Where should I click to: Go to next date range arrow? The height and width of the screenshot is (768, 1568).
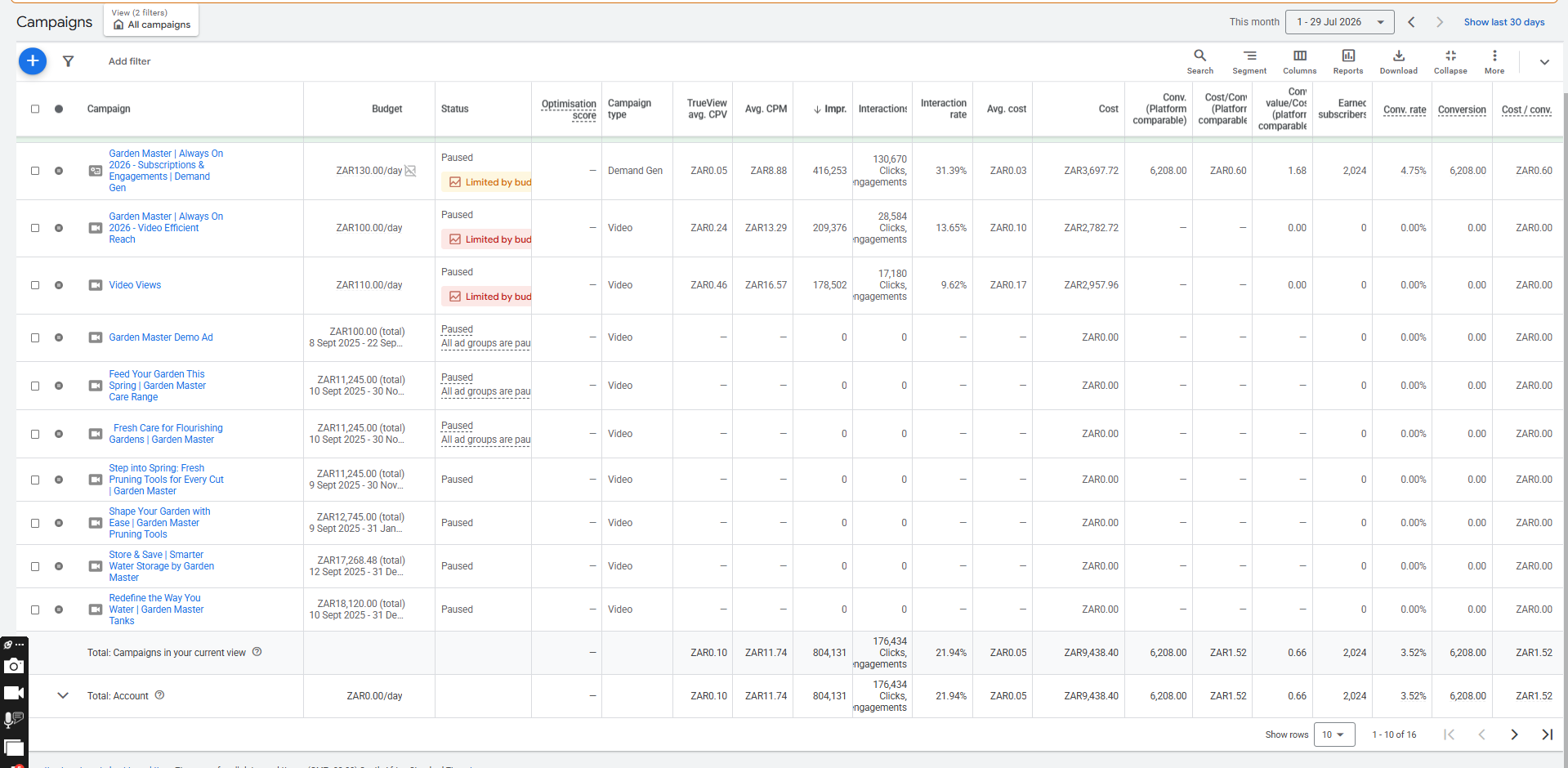click(1440, 22)
